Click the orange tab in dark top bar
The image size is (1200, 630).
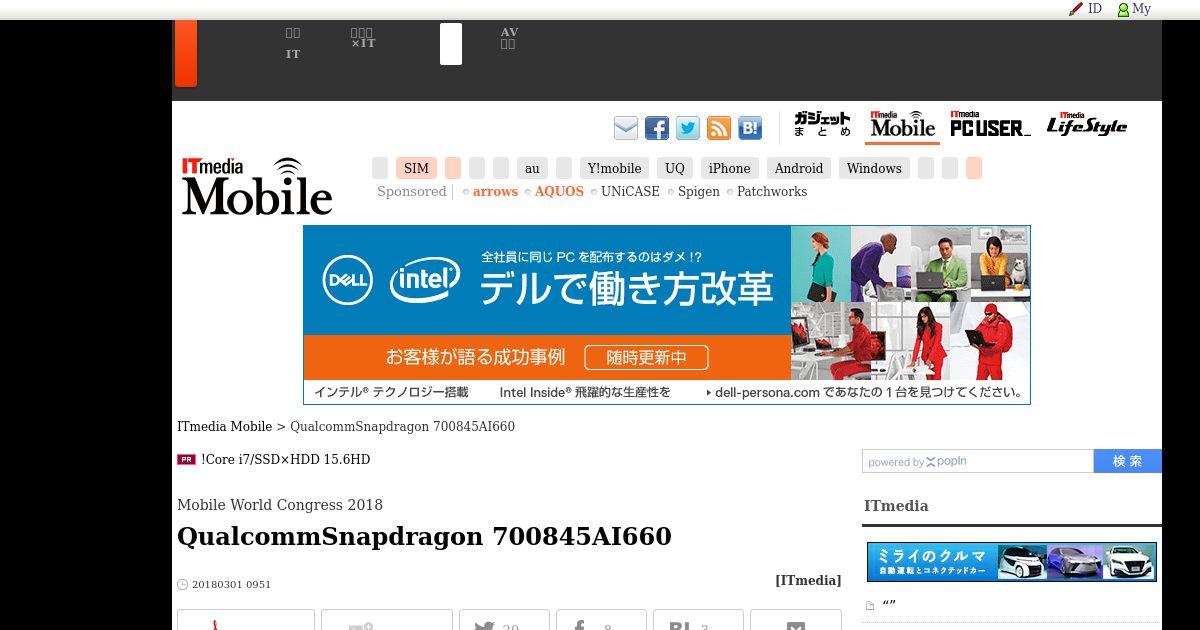click(x=186, y=53)
